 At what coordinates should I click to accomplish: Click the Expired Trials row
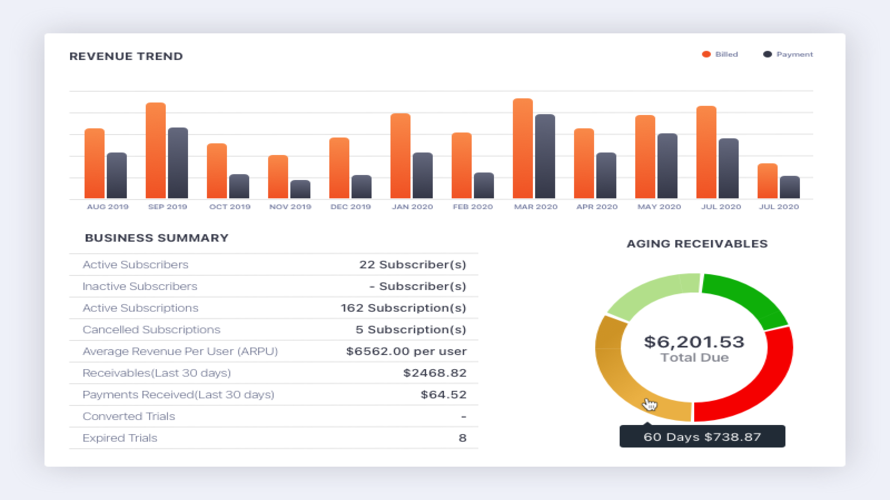(x=273, y=438)
